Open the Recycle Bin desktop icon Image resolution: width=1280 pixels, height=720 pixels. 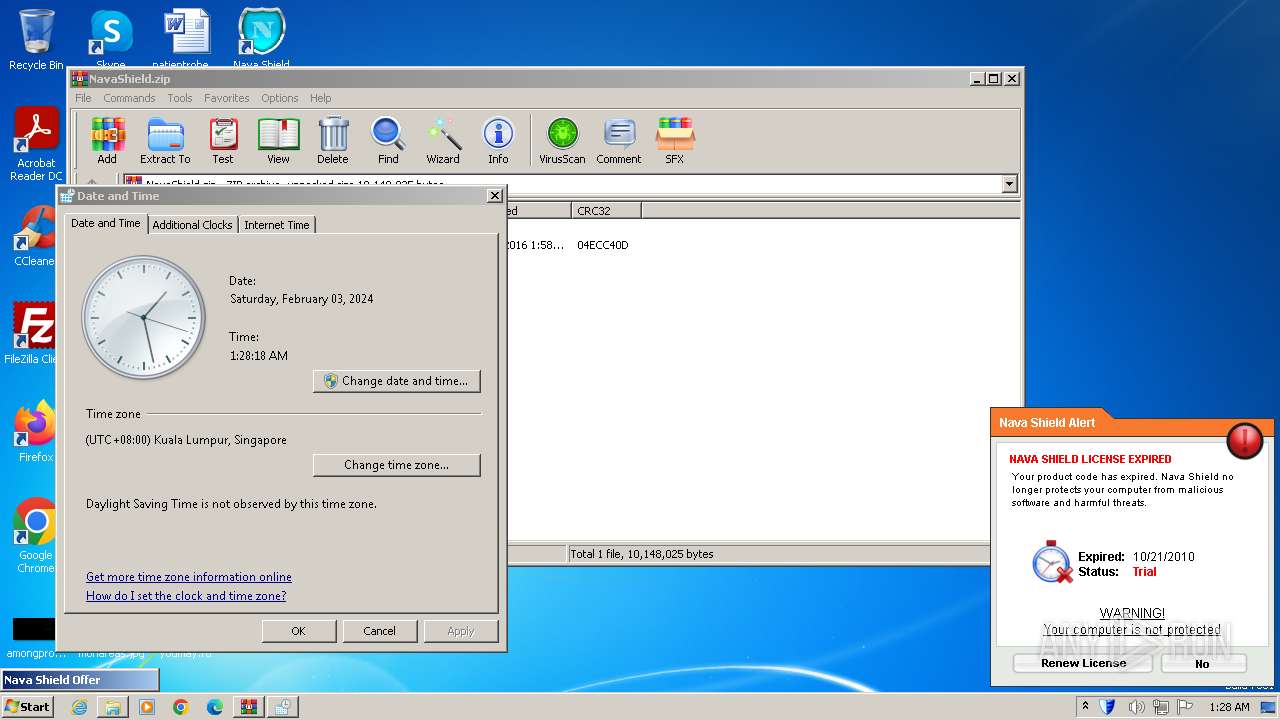[x=36, y=40]
